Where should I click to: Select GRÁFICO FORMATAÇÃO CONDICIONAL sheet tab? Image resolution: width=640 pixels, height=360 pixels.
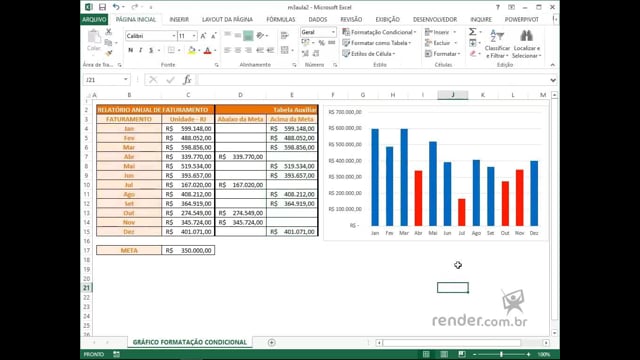(x=190, y=342)
